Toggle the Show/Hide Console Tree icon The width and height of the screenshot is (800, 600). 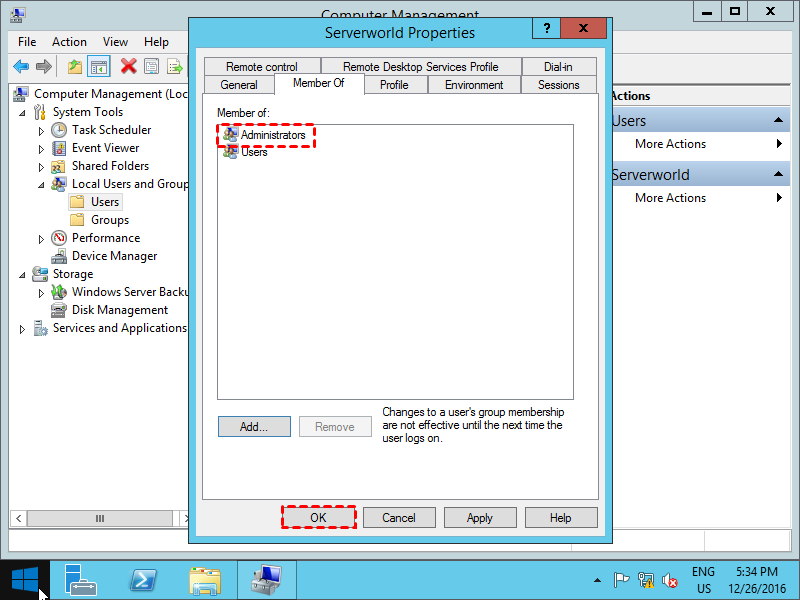(x=99, y=66)
